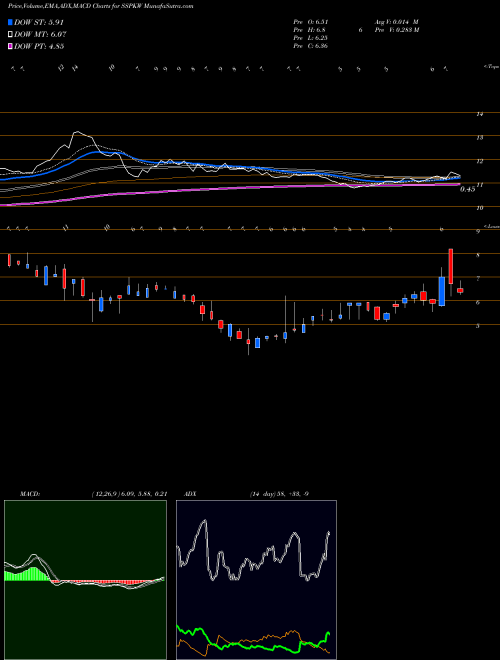Image resolution: width=500 pixels, height=660 pixels.
Task: Click the ADX values '(14 day) 58, +33, -9'
Action: tap(279, 494)
